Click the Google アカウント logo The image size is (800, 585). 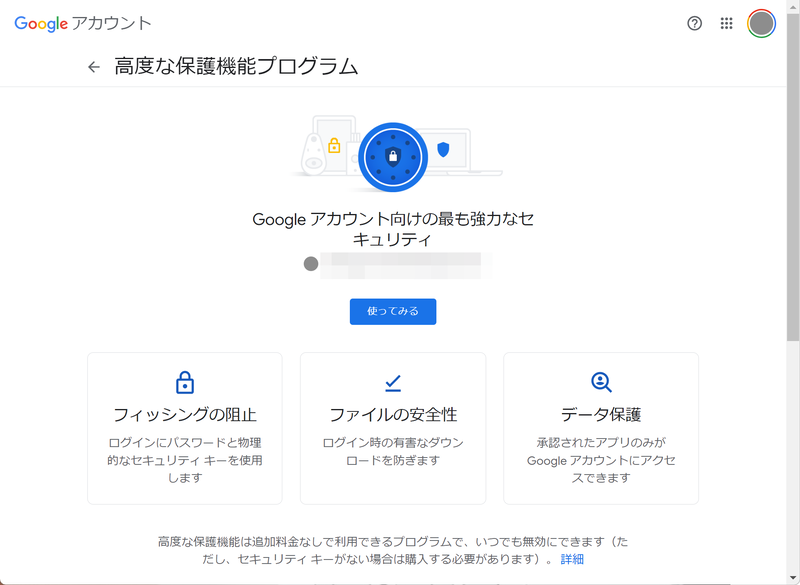pos(83,23)
